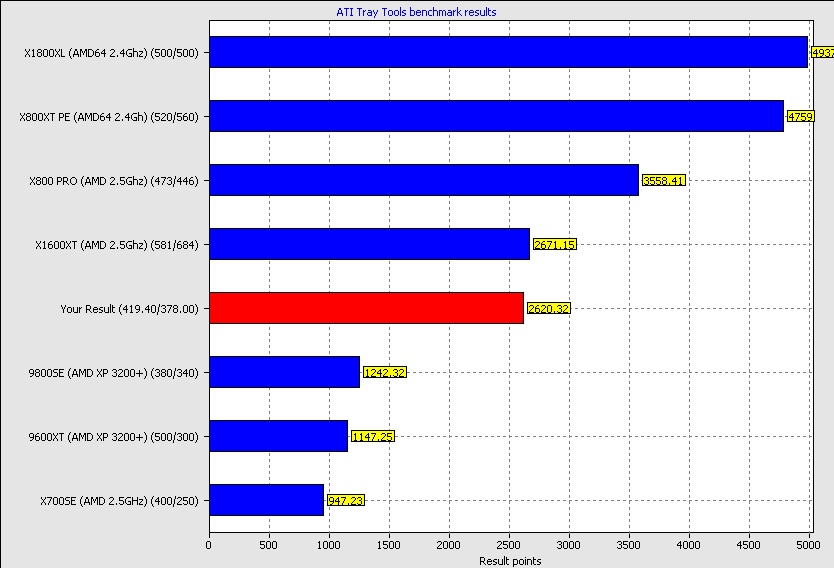Screen dimensions: 834x568
Task: Click the red Your Result bar
Action: 366,308
